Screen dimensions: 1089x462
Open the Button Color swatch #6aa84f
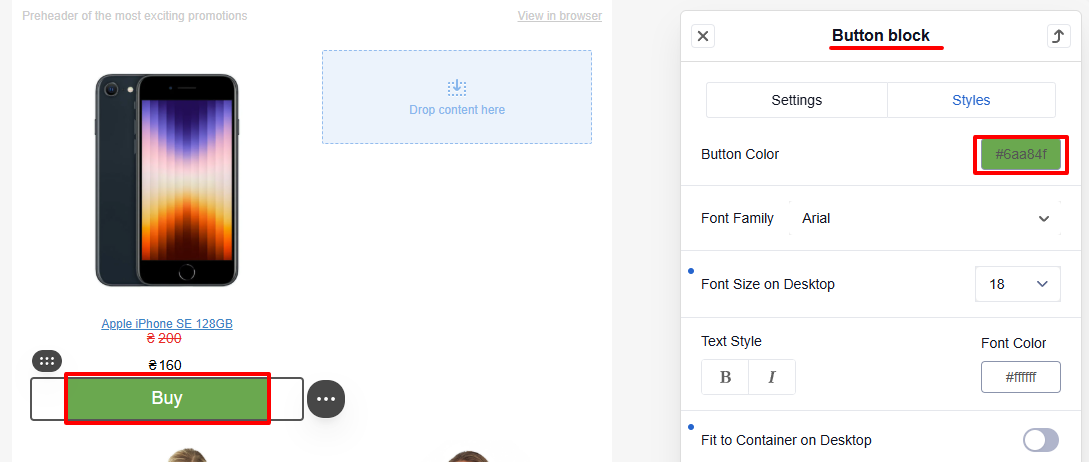(1020, 154)
